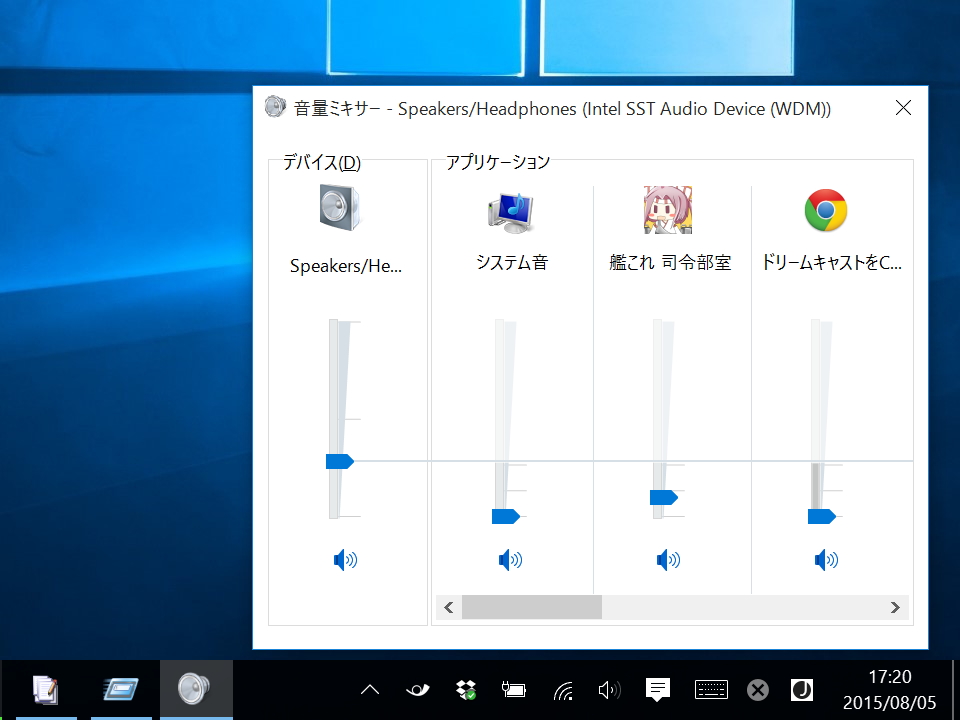Click the Speakers/Headphones device speaker icon

click(x=336, y=208)
